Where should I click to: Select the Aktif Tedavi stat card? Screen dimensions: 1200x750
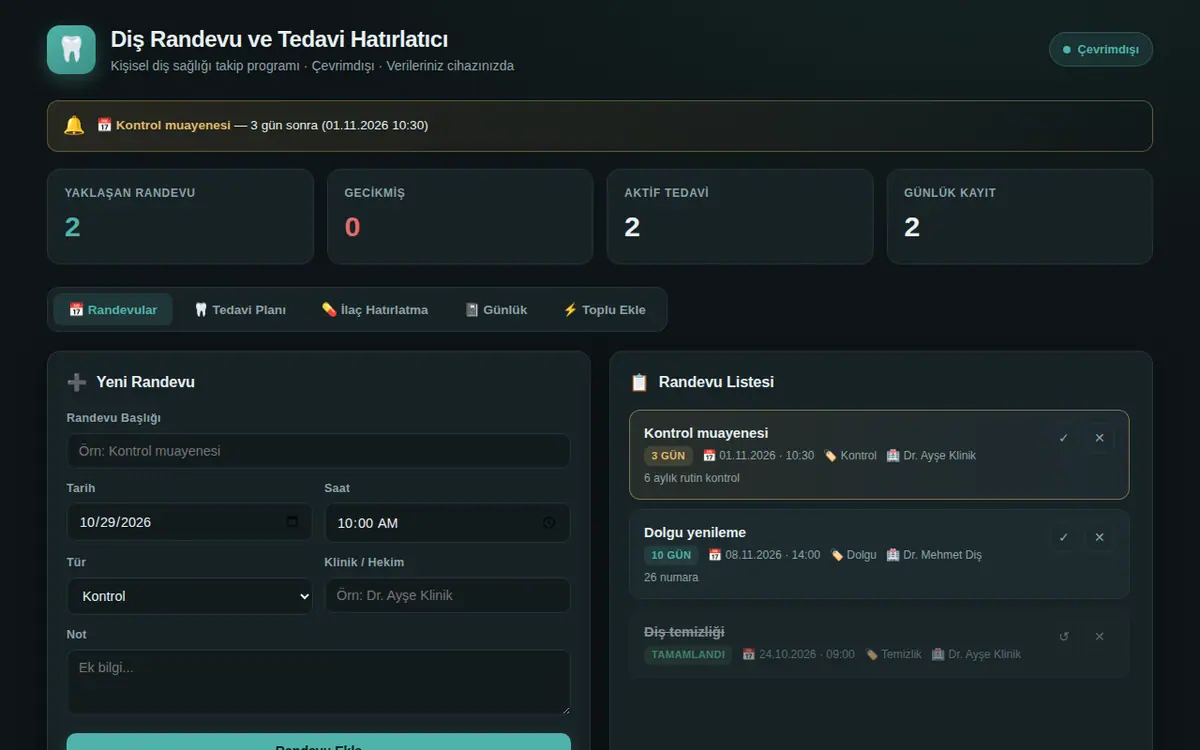pyautogui.click(x=740, y=217)
